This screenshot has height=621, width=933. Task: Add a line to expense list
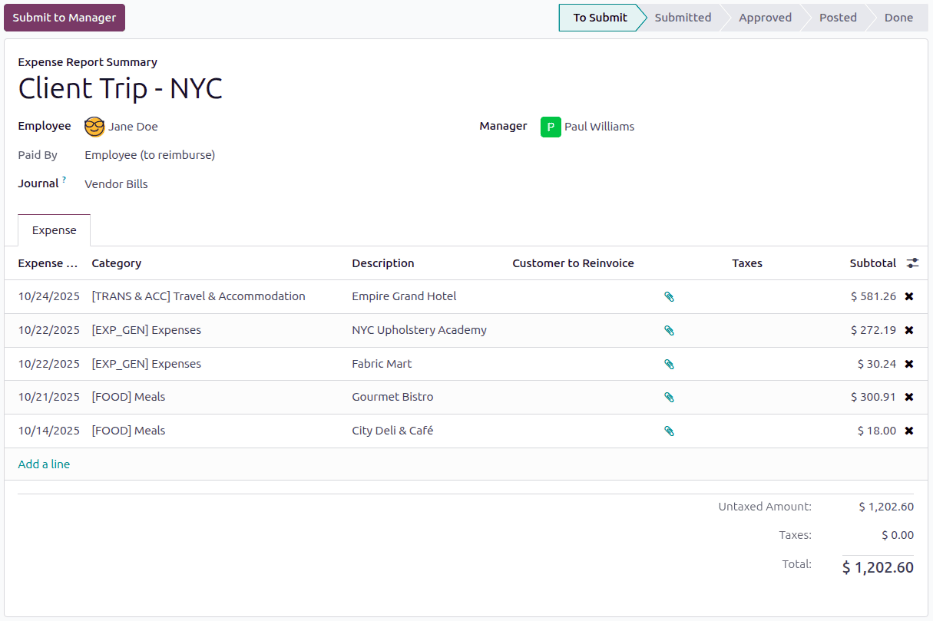pos(44,464)
